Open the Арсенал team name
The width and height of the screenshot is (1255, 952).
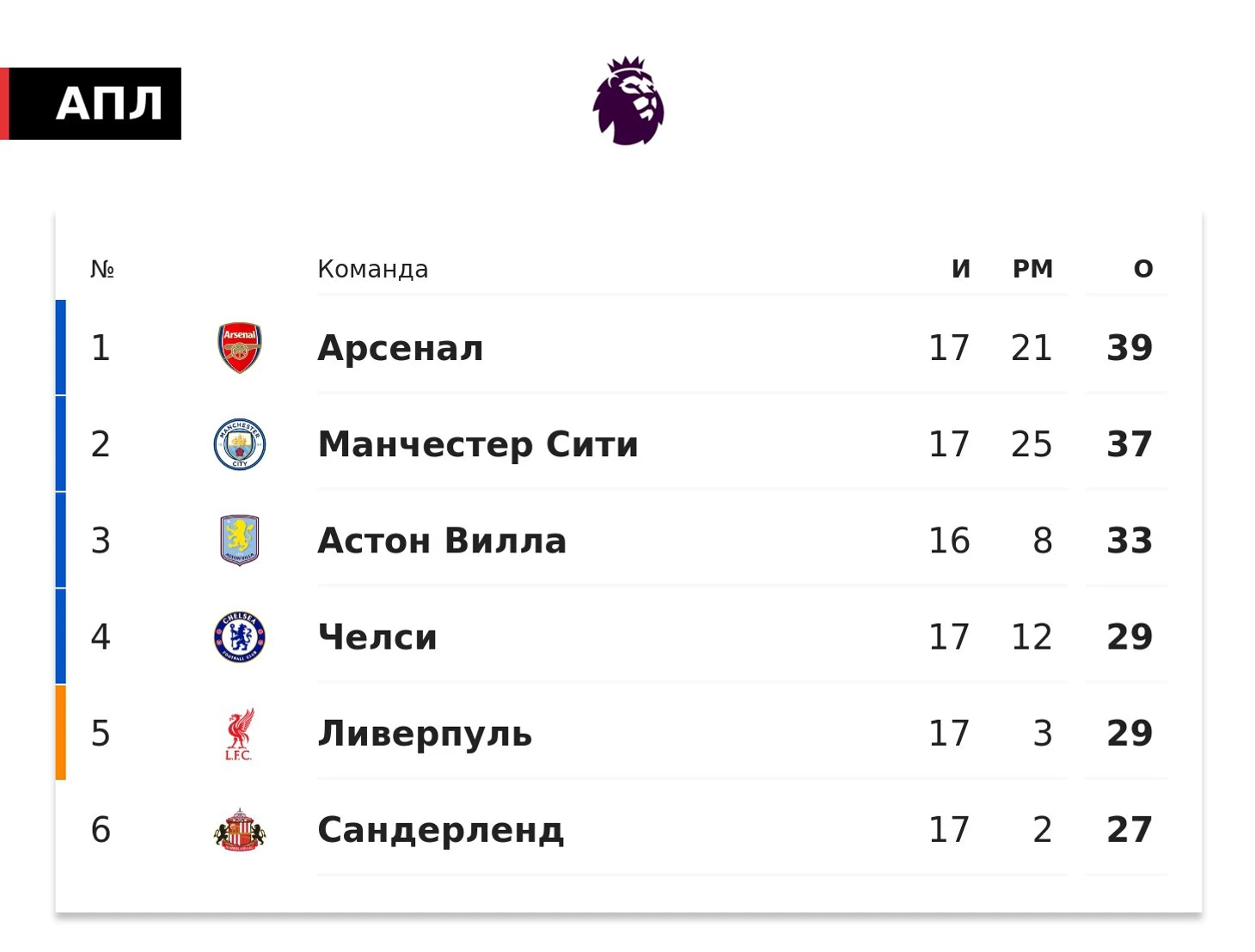pos(401,348)
